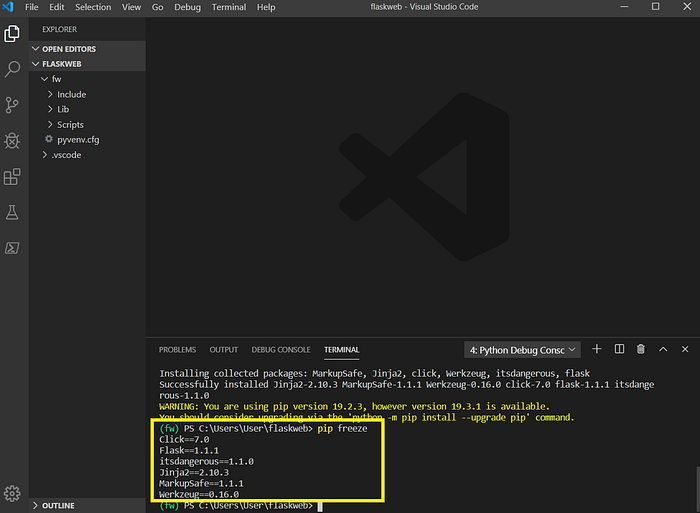Maximize the panel with up chevron
The height and width of the screenshot is (513, 700).
663,349
